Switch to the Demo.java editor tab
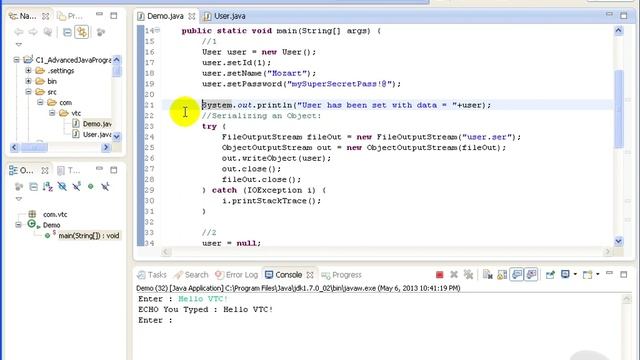Image resolution: width=640 pixels, height=360 pixels. click(x=165, y=16)
